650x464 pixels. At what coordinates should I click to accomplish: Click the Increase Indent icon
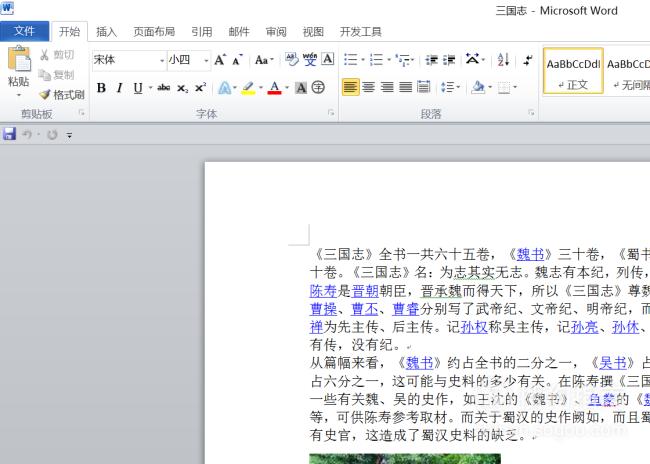(449, 61)
